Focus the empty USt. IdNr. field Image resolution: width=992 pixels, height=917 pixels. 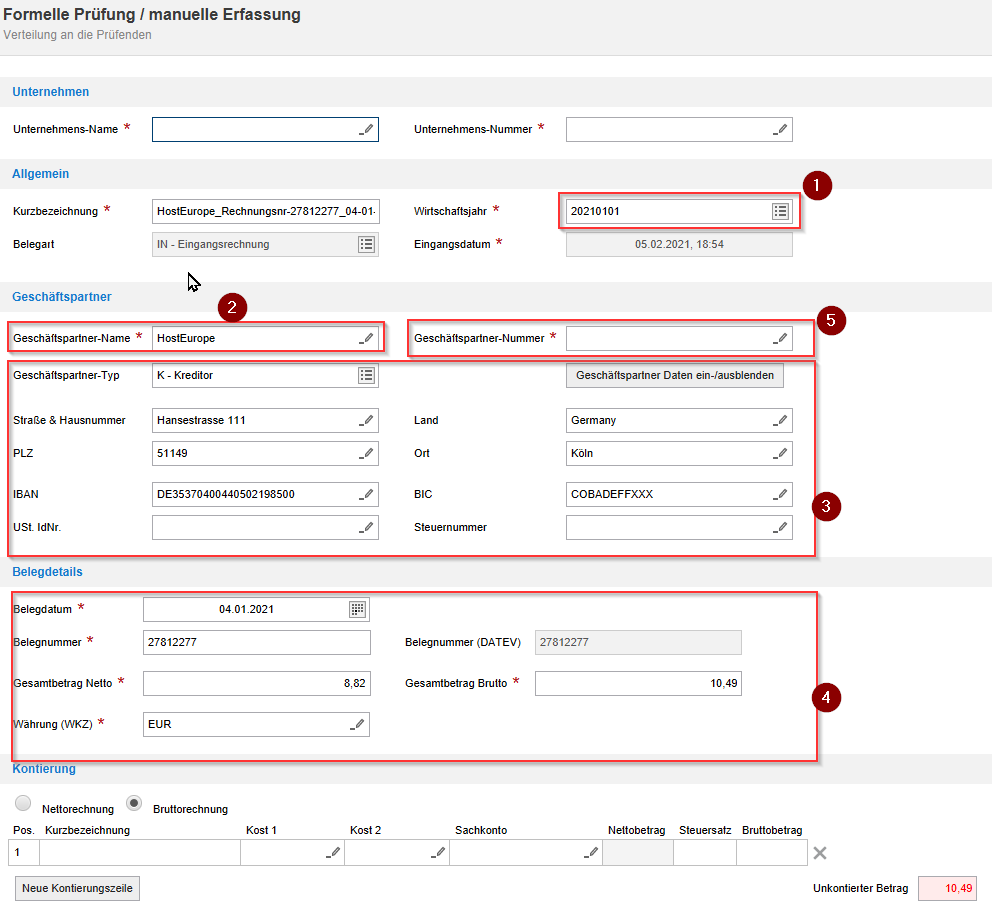tap(265, 527)
